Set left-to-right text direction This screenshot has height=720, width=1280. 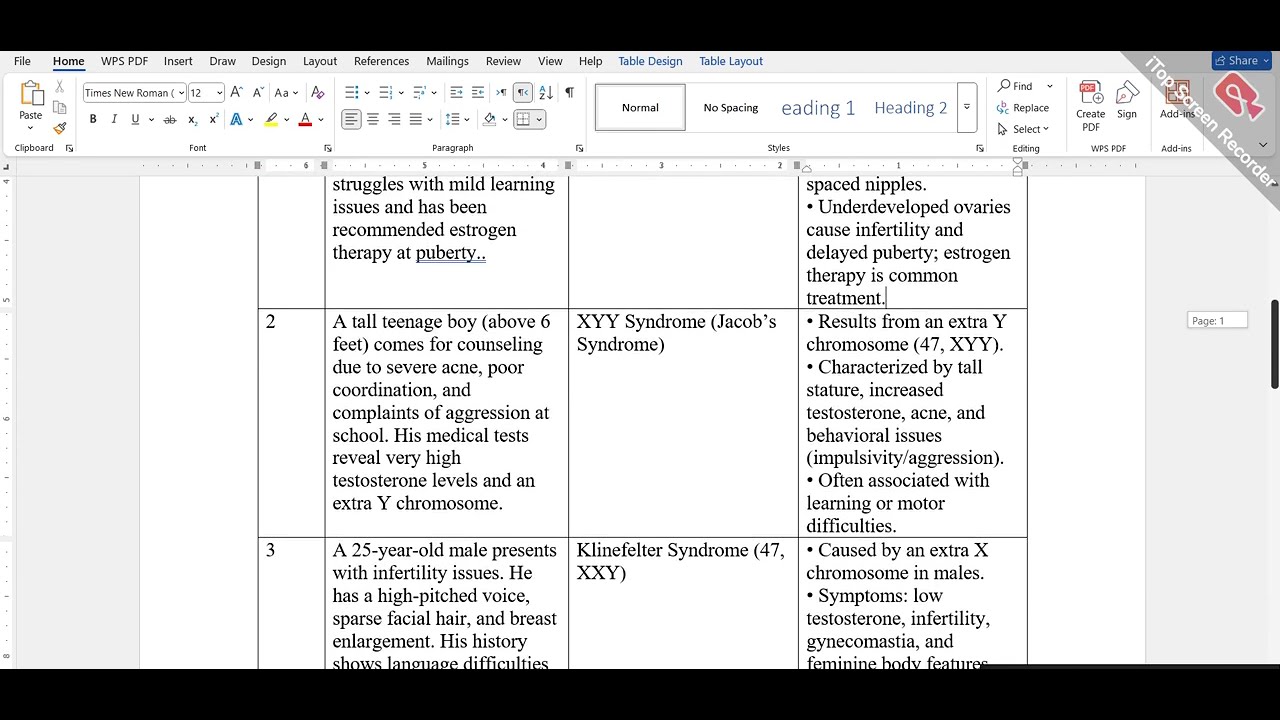click(502, 93)
